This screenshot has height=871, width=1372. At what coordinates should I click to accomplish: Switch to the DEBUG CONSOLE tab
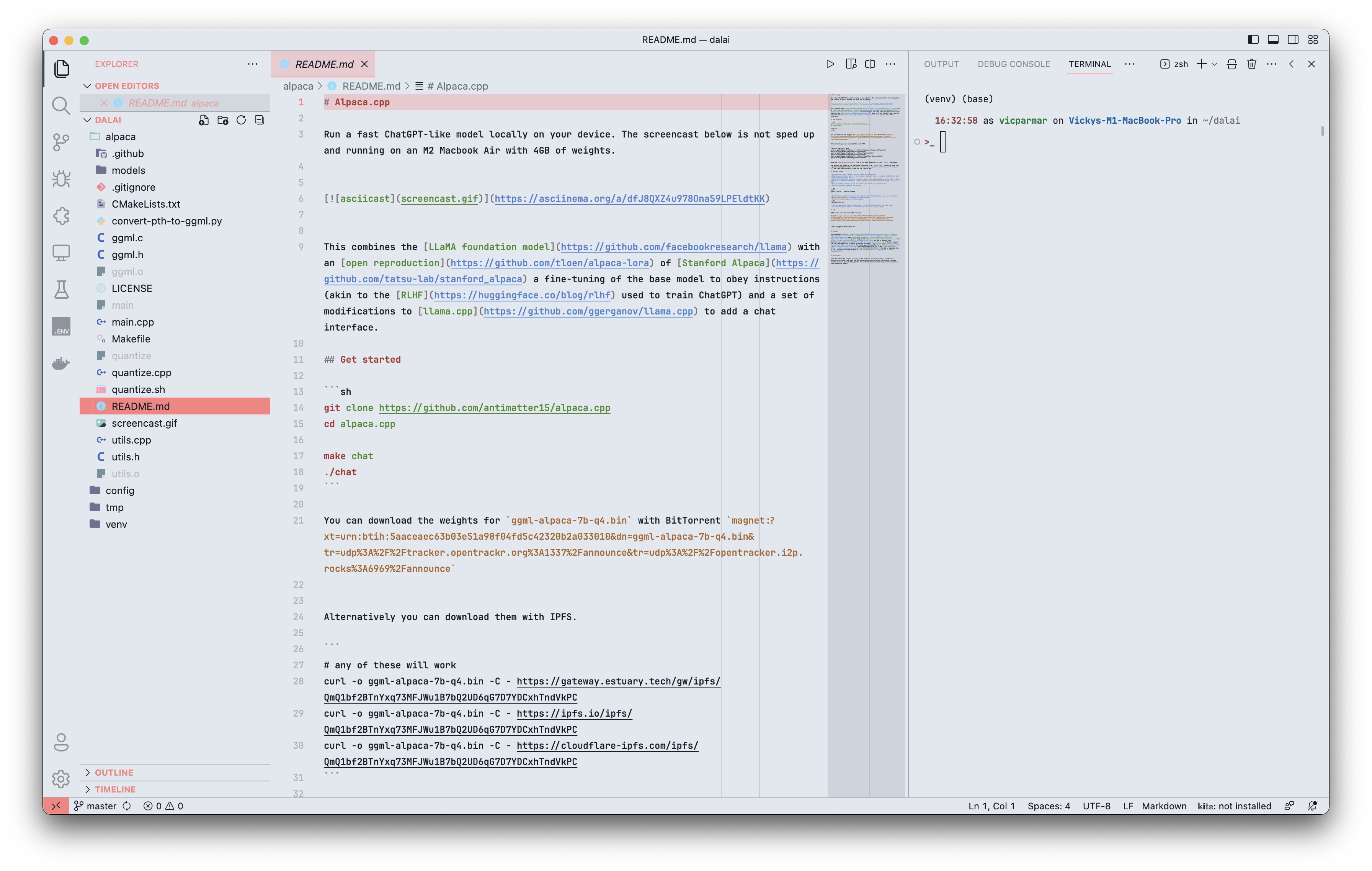tap(1014, 64)
